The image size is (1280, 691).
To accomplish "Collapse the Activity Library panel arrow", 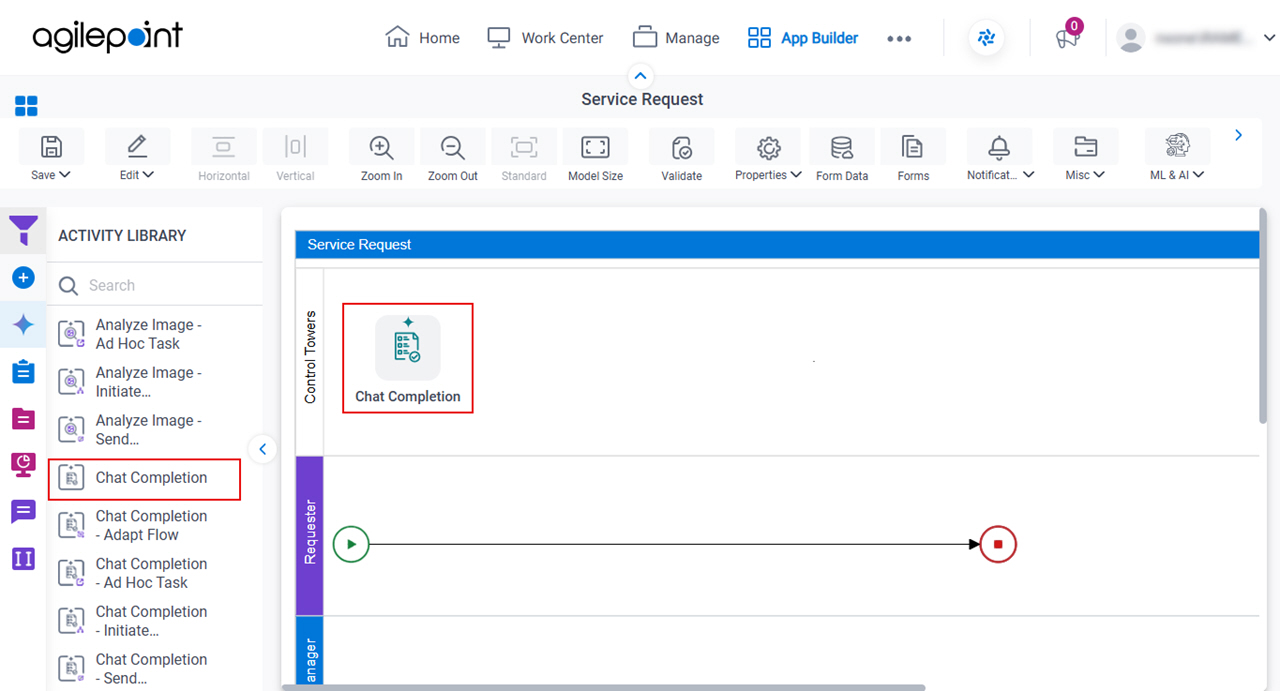I will pos(262,449).
